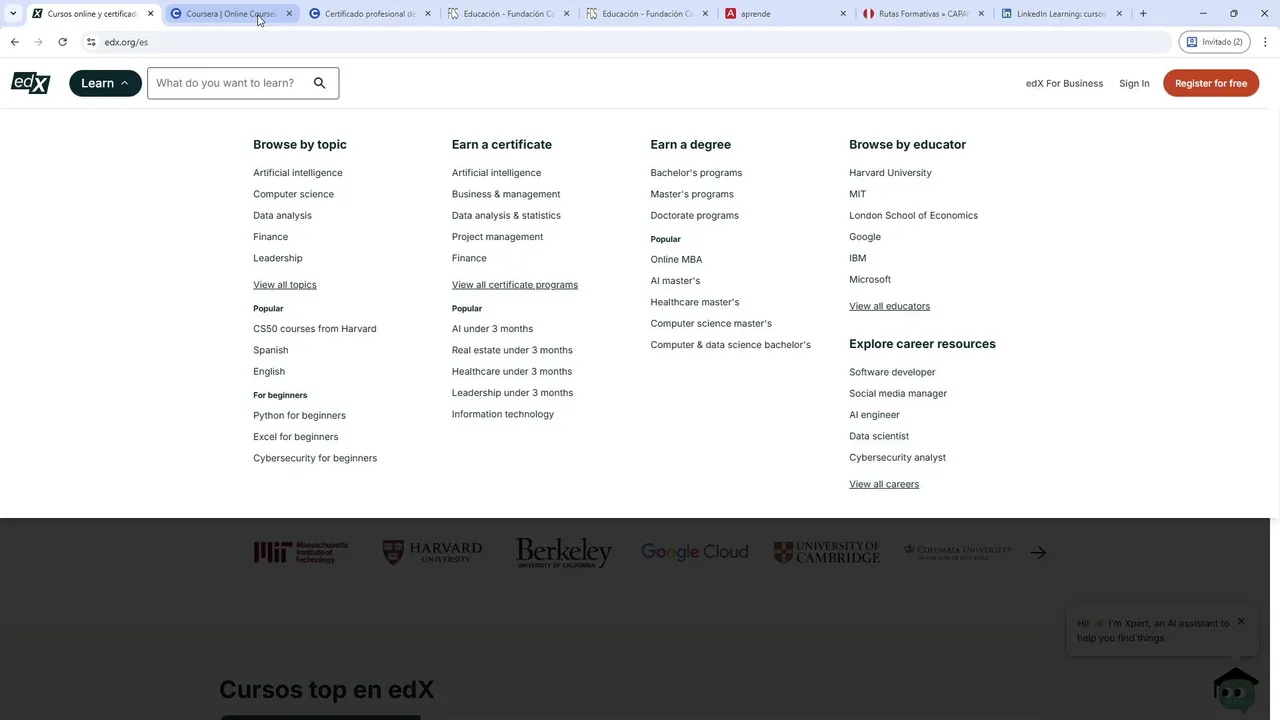Image resolution: width=1280 pixels, height=720 pixels.
Task: Click the address bar URL
Action: (x=126, y=42)
